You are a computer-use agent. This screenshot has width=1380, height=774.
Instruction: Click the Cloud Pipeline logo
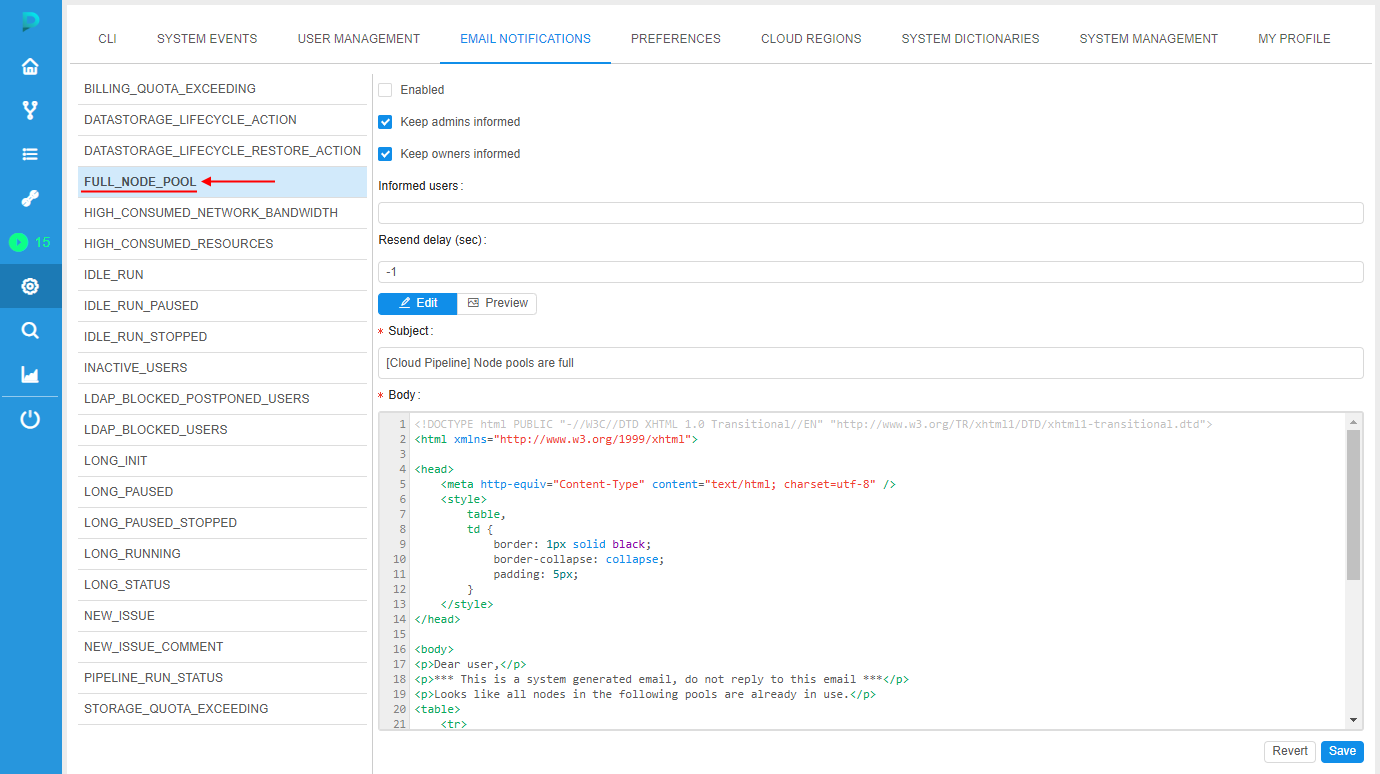pos(30,22)
